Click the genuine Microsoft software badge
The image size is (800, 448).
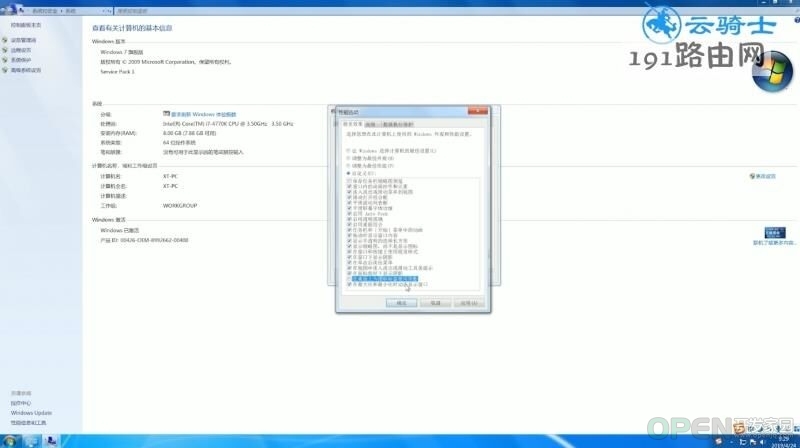click(x=774, y=233)
